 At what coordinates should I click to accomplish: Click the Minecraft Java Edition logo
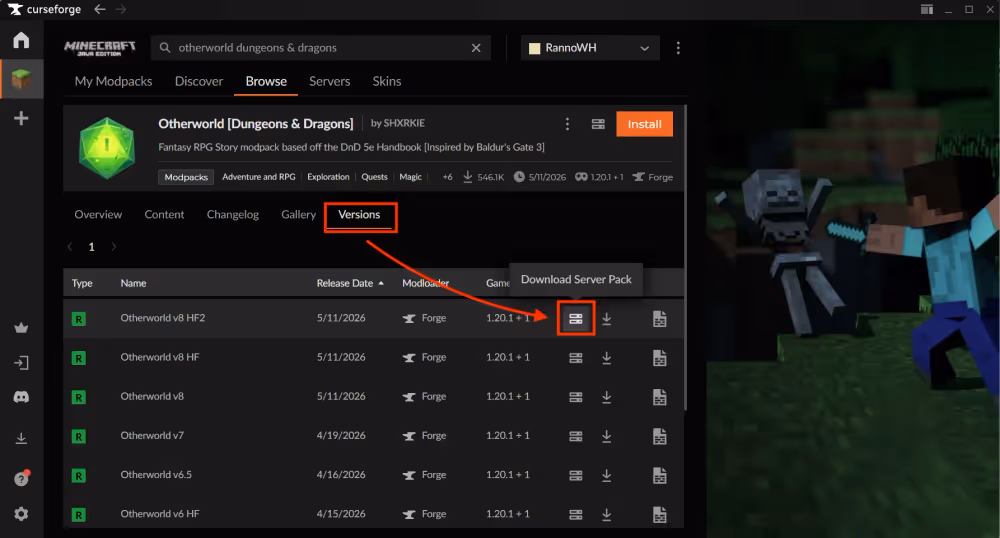coord(99,48)
